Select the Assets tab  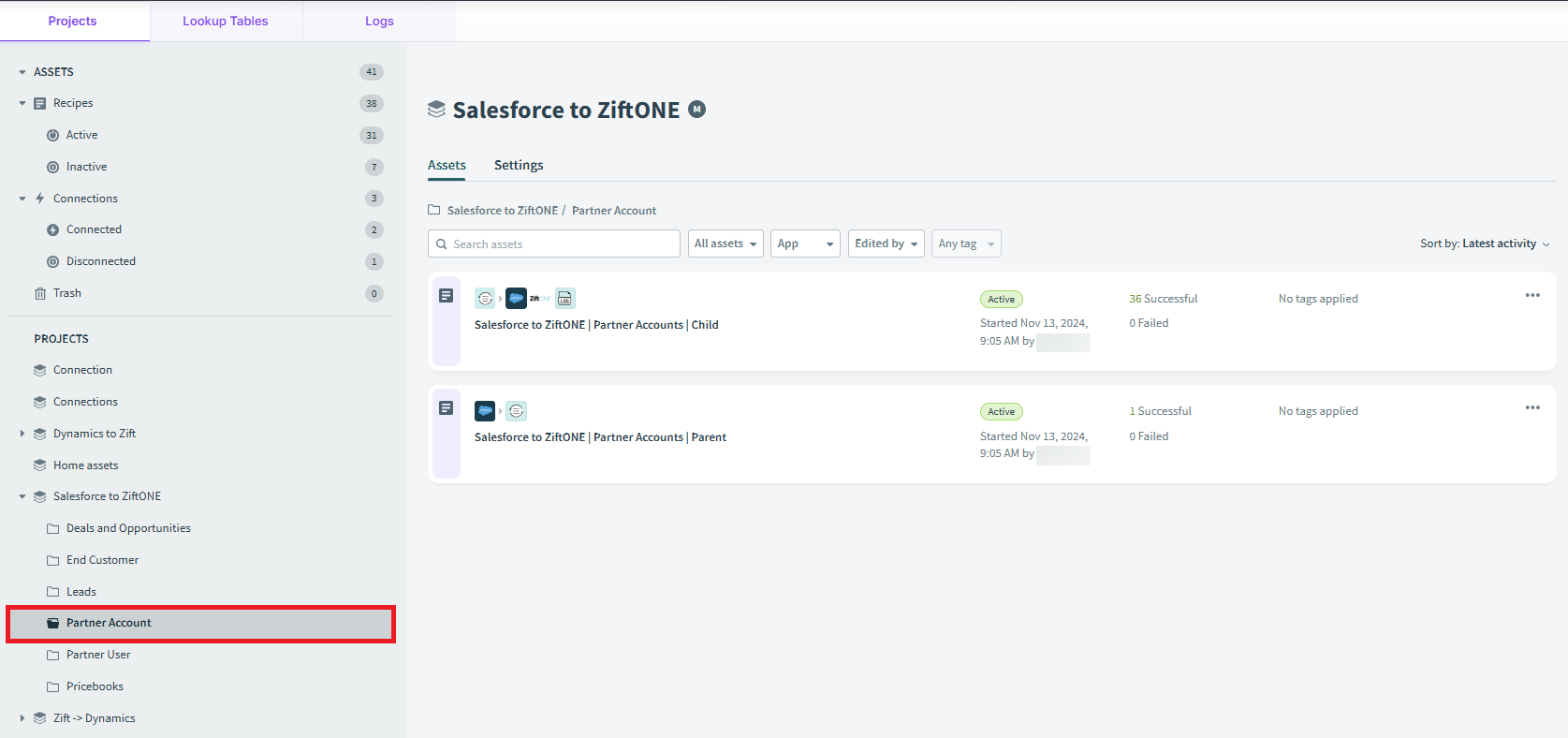[x=447, y=165]
